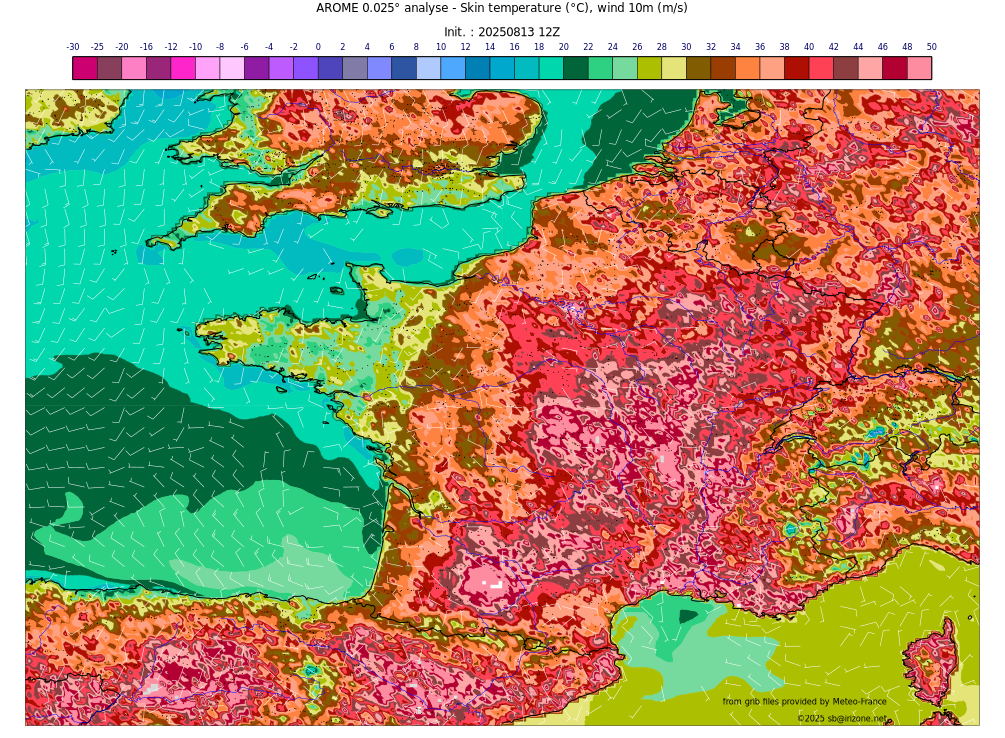Click the Meteo-France grib files credit text
The height and width of the screenshot is (738, 1005).
[x=804, y=702]
